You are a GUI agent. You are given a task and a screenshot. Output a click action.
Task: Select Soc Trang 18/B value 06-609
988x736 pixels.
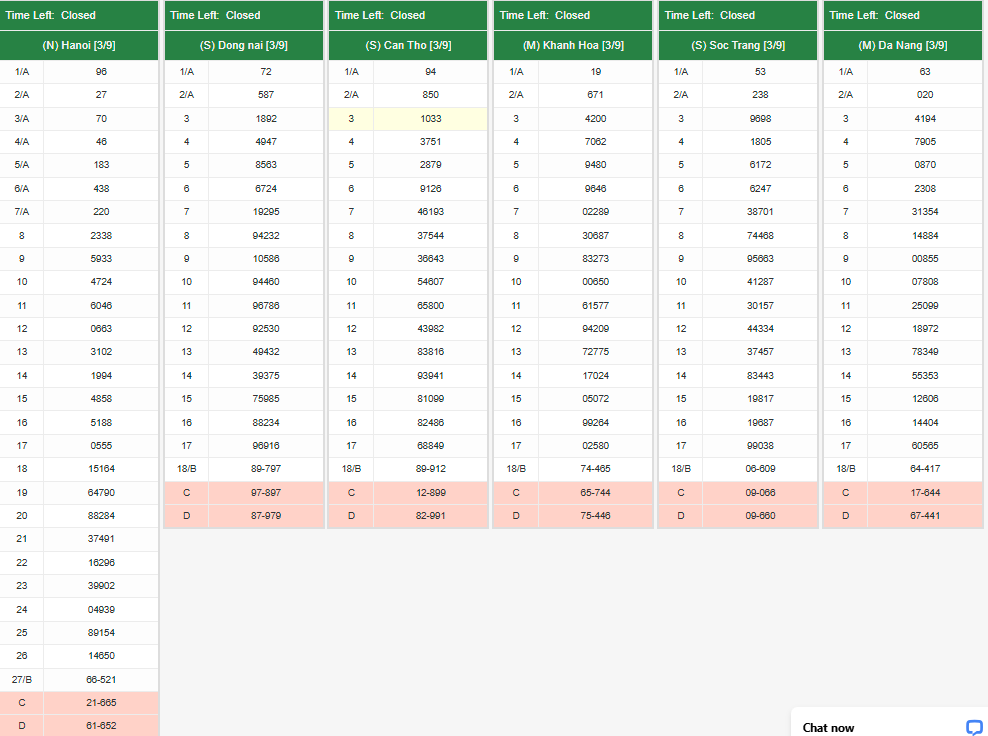[x=760, y=469]
